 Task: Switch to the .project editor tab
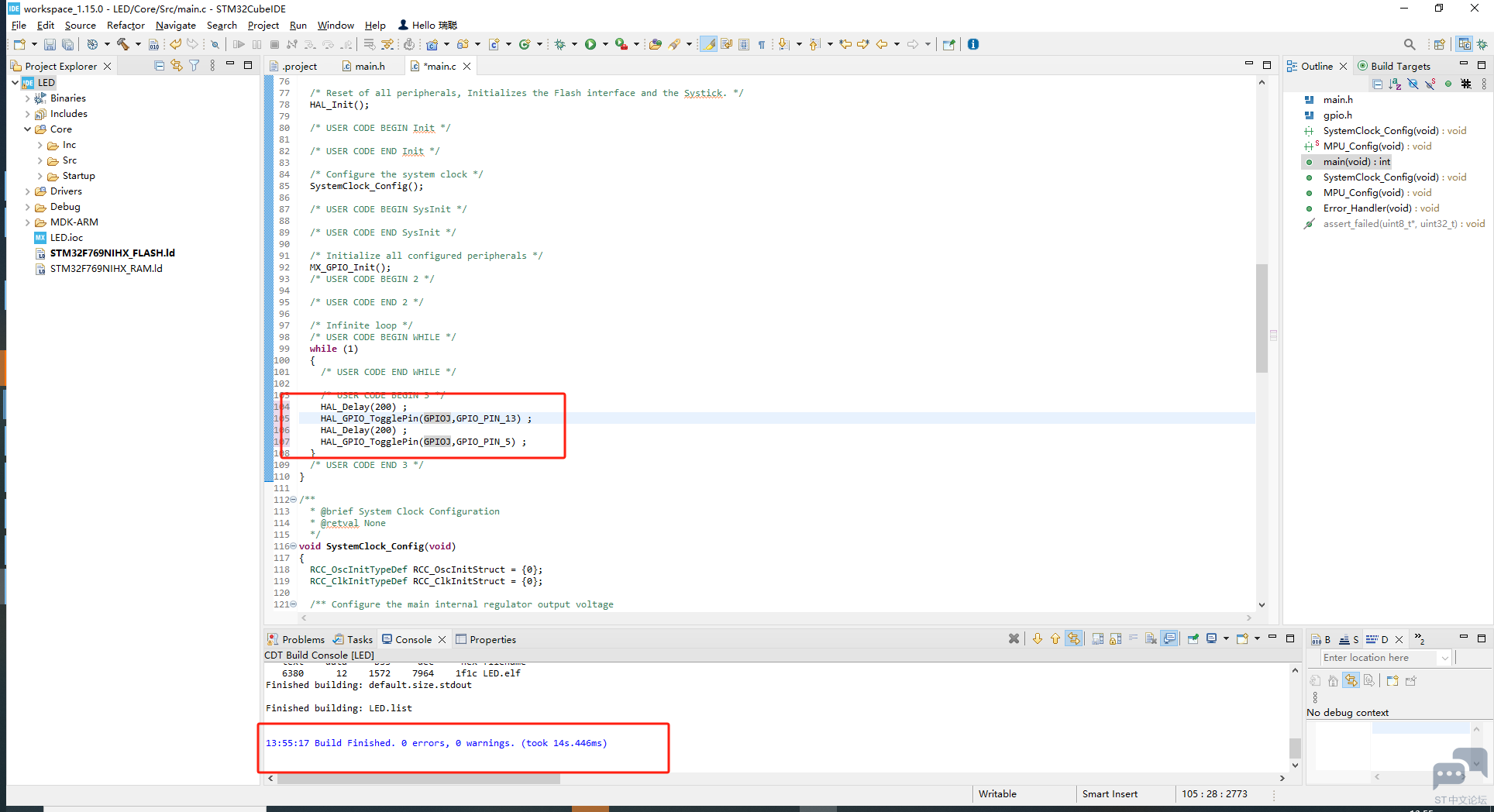293,66
